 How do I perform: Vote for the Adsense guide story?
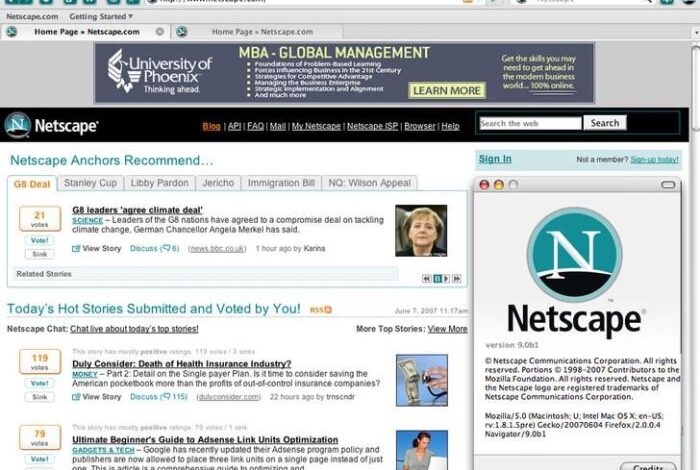40,459
